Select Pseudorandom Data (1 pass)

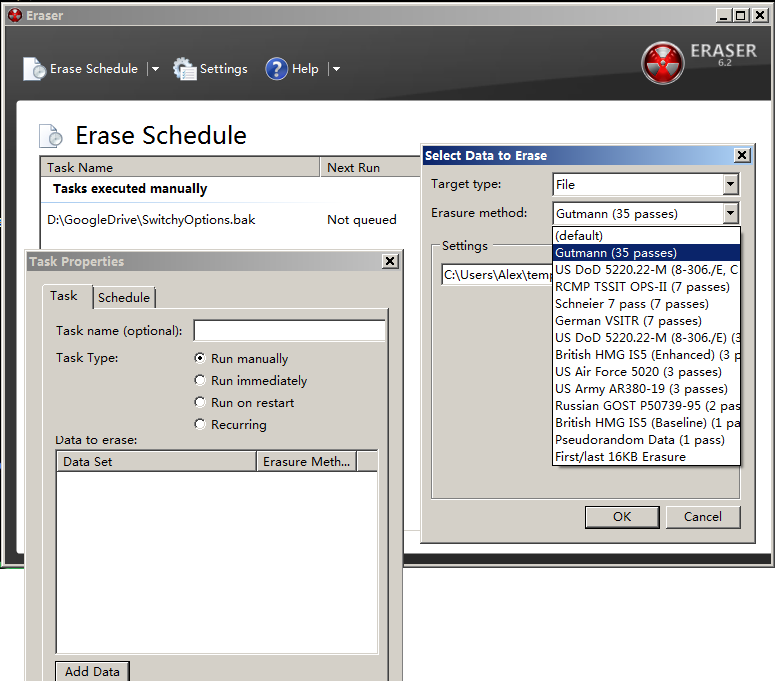click(x=646, y=439)
